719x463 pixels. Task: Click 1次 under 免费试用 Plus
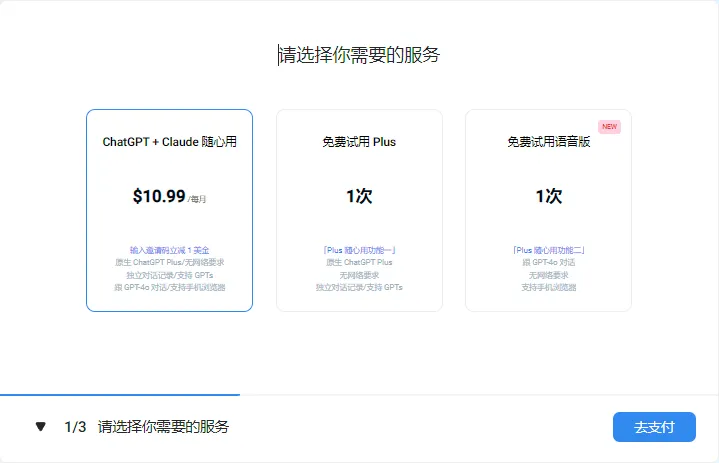359,196
